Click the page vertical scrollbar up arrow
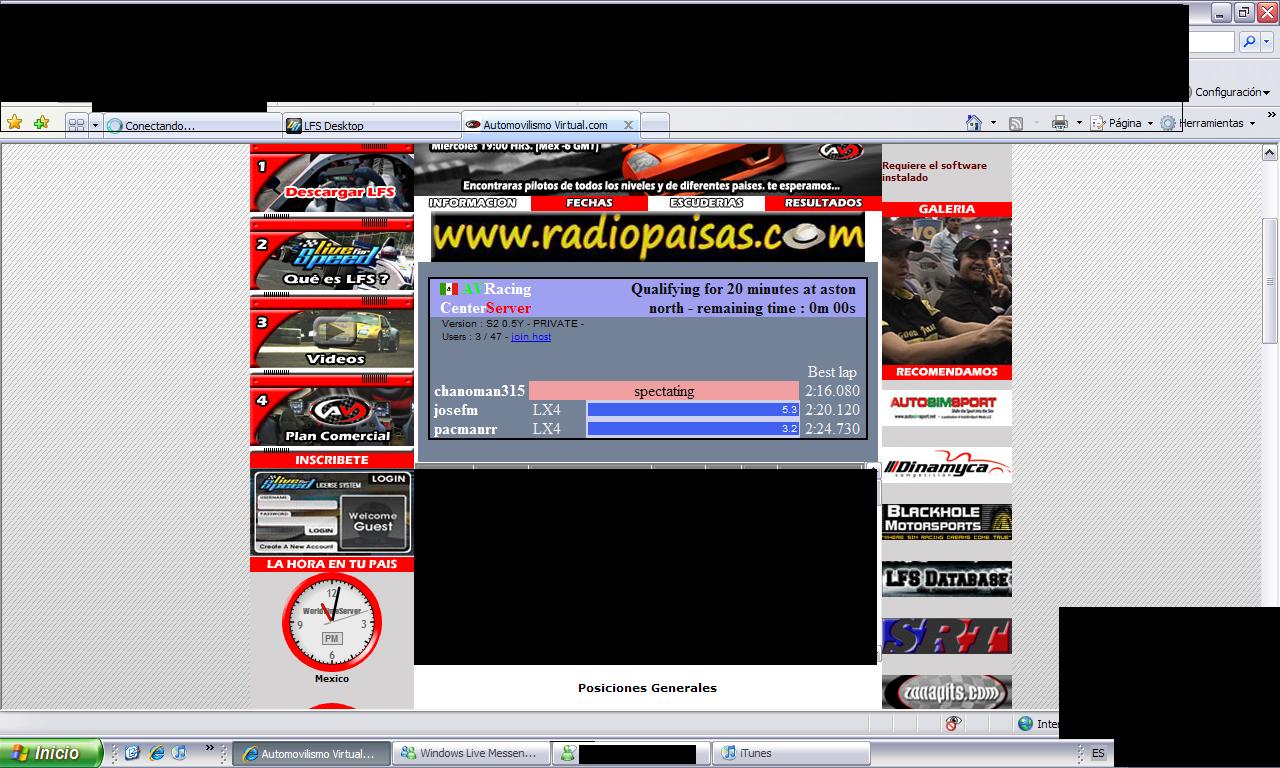 click(1270, 153)
